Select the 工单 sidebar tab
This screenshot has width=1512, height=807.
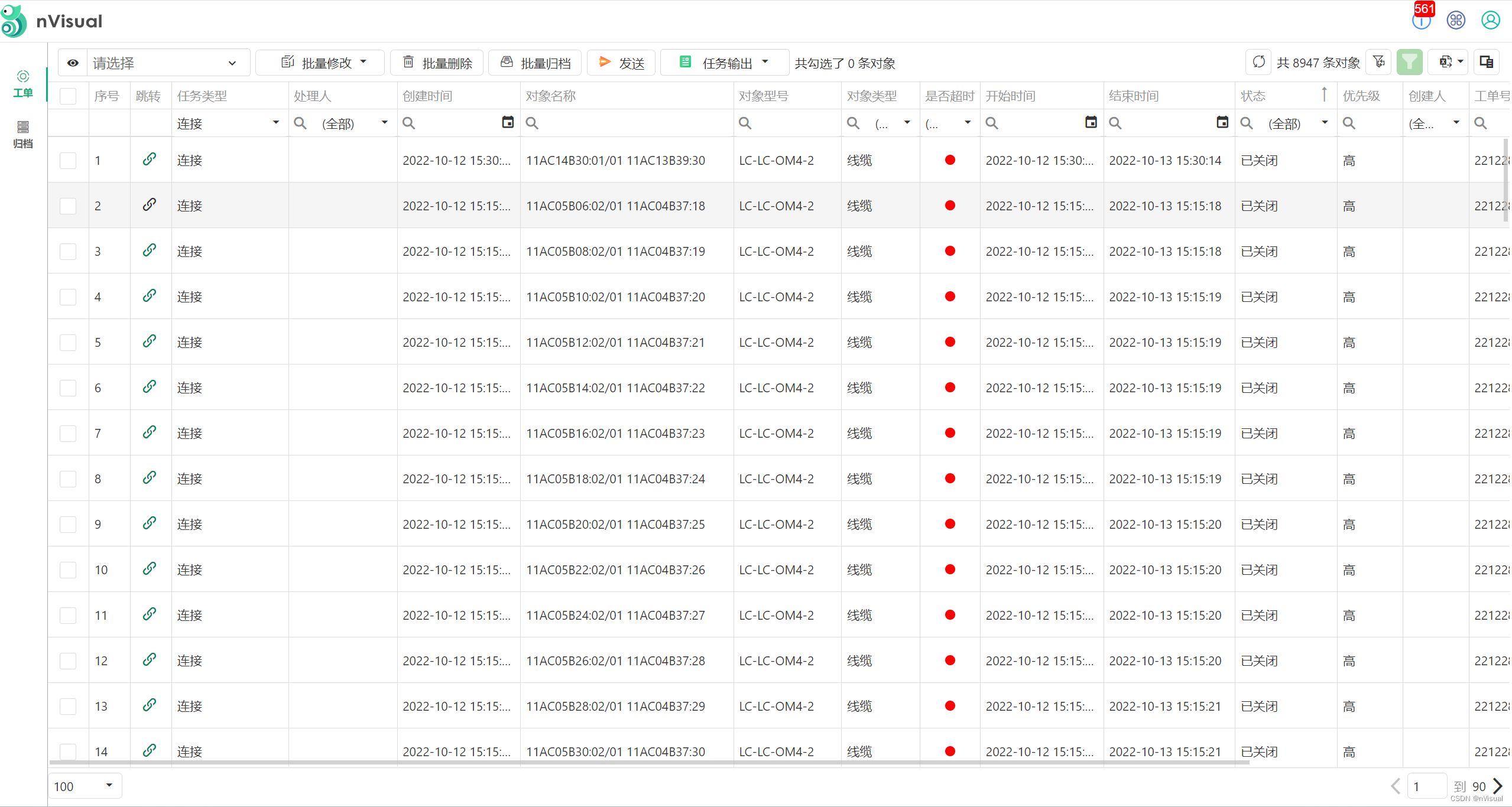point(22,84)
